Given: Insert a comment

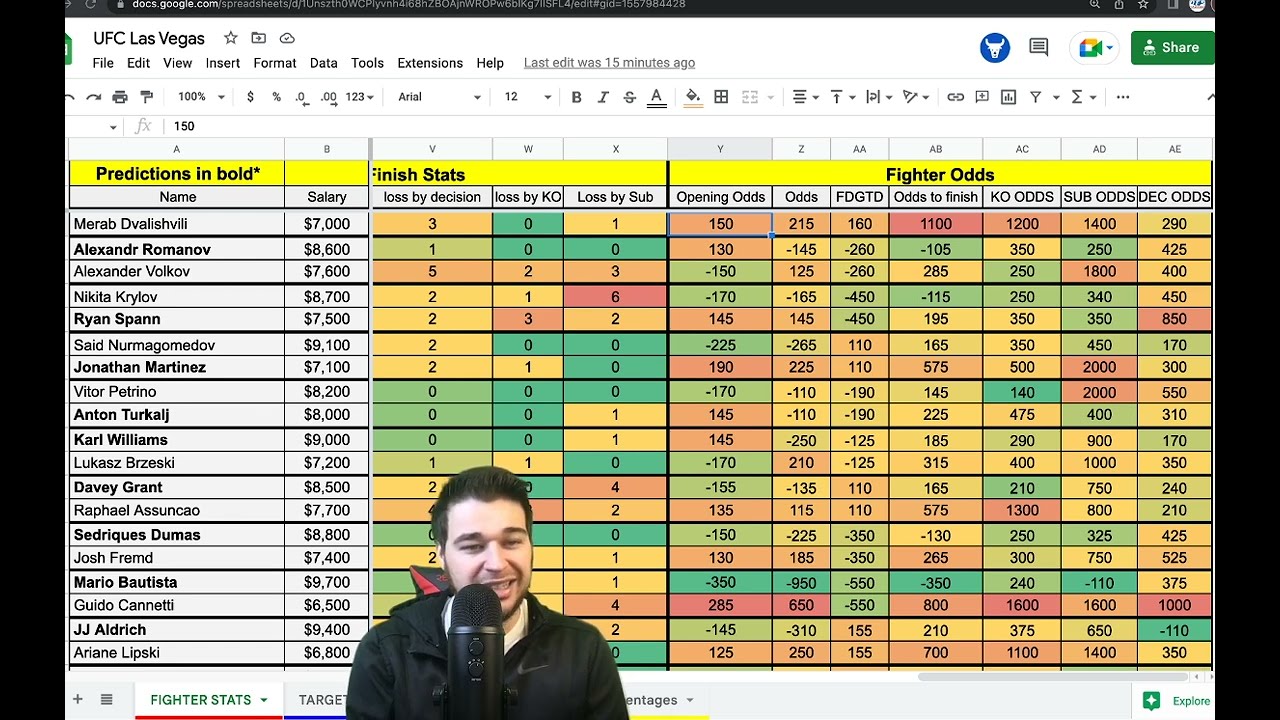Looking at the screenshot, I should 982,97.
